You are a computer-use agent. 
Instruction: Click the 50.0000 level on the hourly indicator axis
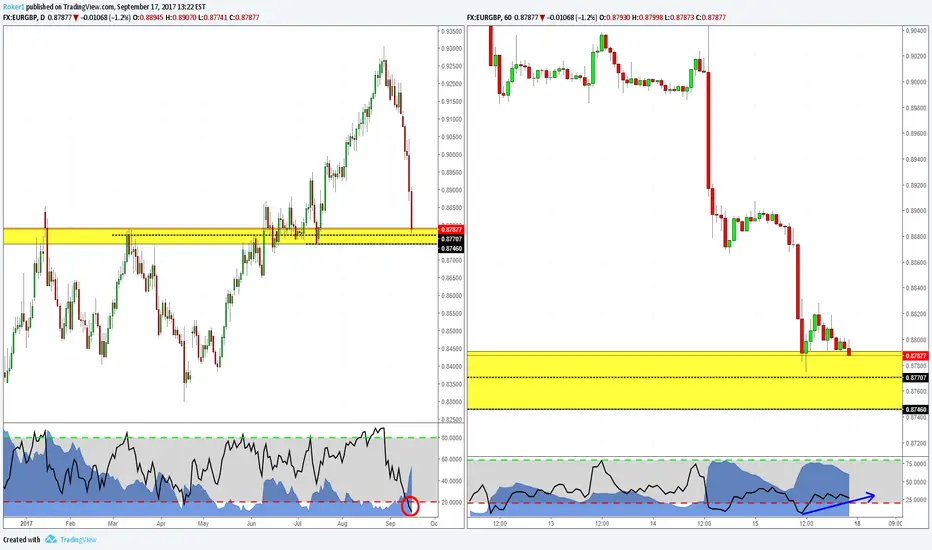click(916, 483)
